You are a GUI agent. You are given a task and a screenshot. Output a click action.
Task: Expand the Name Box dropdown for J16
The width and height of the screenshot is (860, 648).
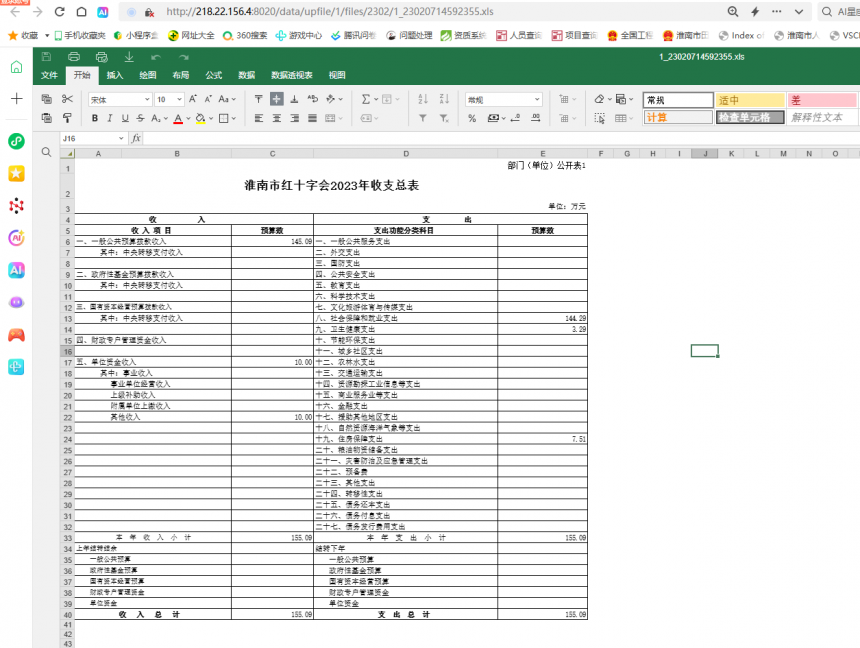tap(121, 138)
